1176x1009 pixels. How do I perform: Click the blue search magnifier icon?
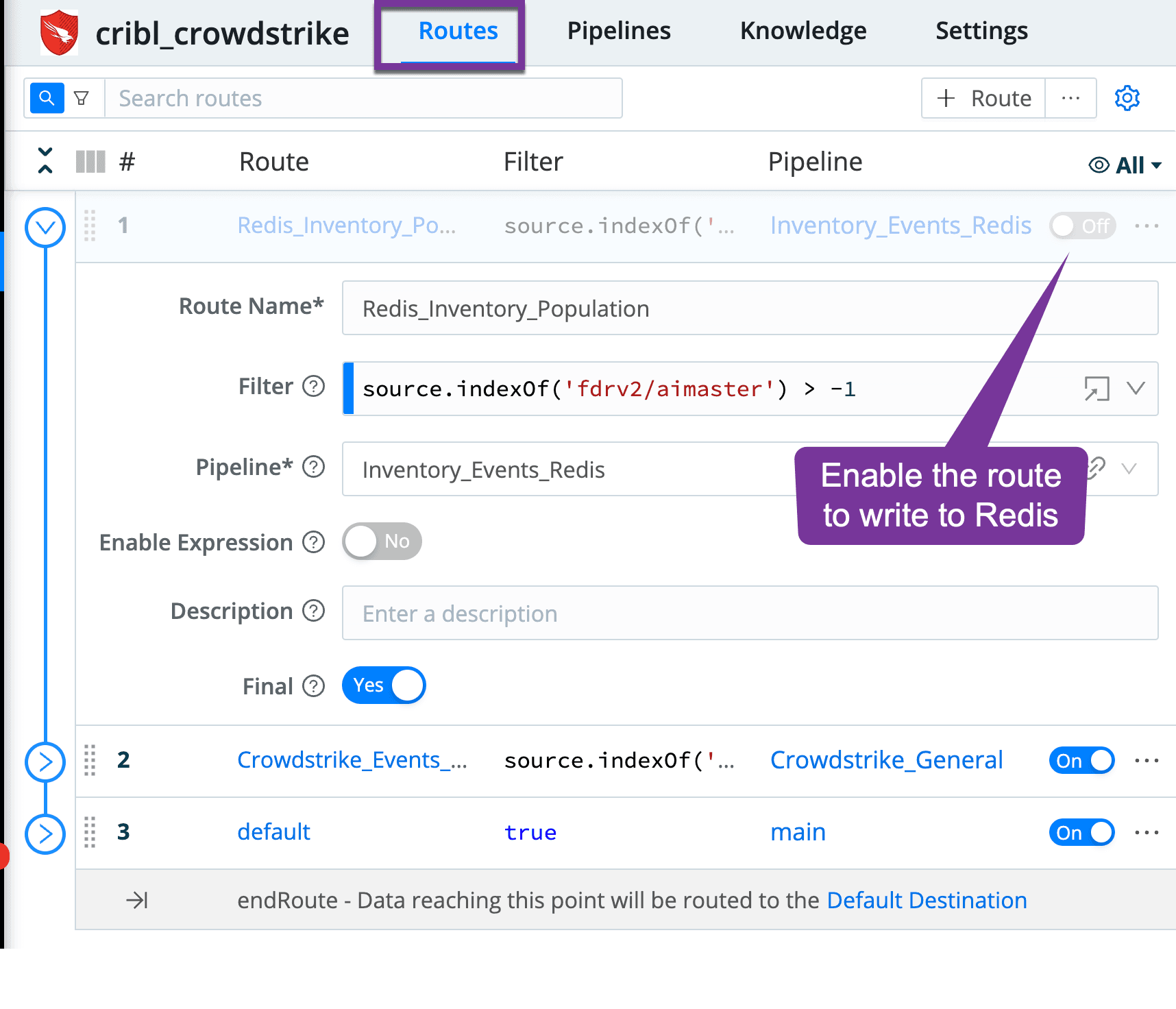coord(47,98)
